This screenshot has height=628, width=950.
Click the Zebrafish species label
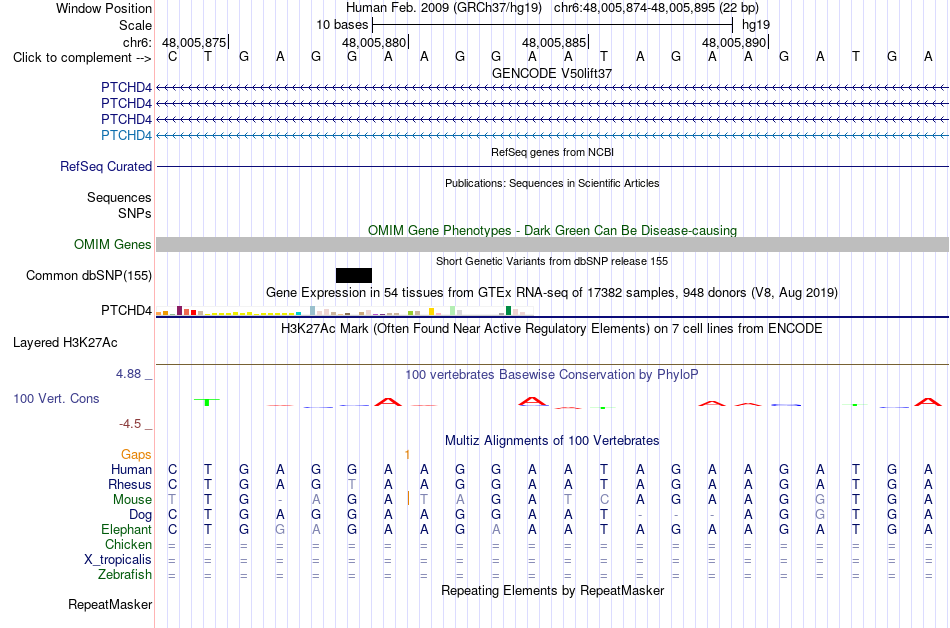click(125, 575)
